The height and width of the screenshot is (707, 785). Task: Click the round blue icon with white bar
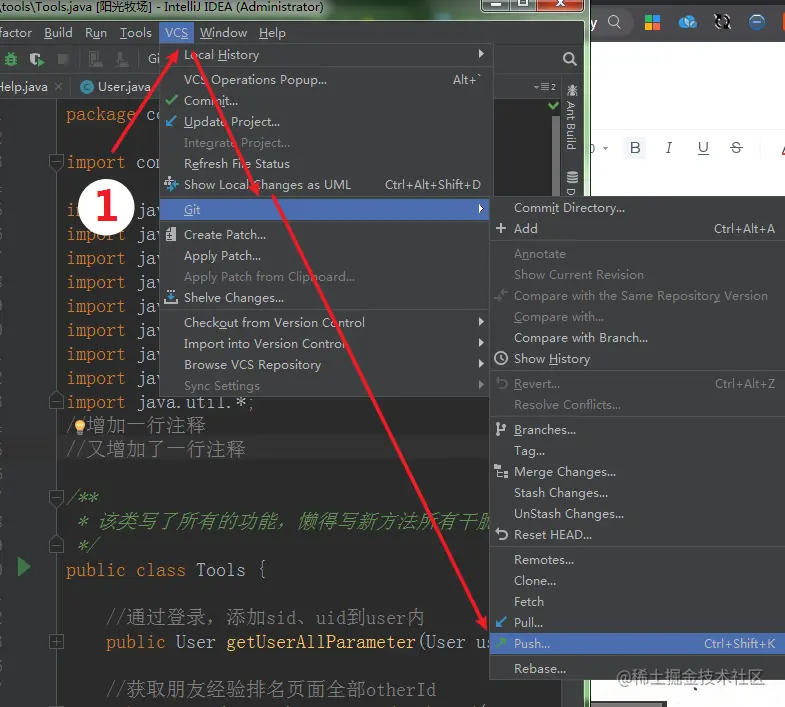[756, 22]
